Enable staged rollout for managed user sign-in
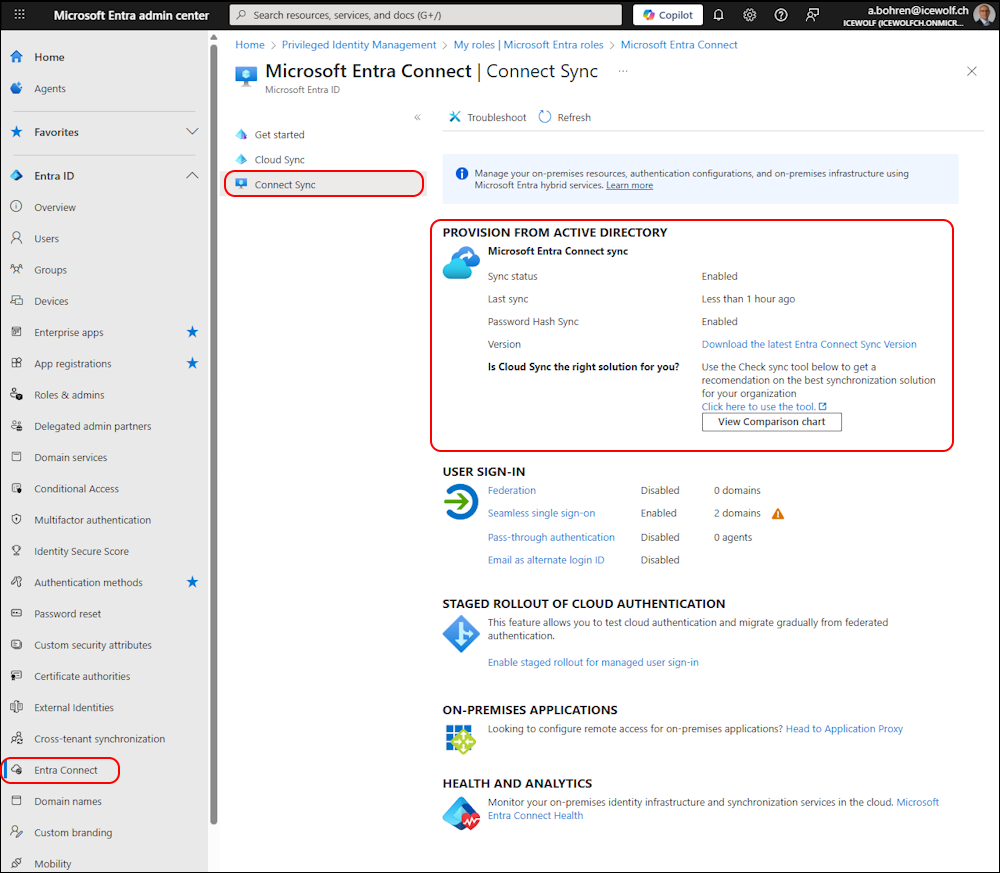Screen dimensions: 1000x873 click(593, 663)
